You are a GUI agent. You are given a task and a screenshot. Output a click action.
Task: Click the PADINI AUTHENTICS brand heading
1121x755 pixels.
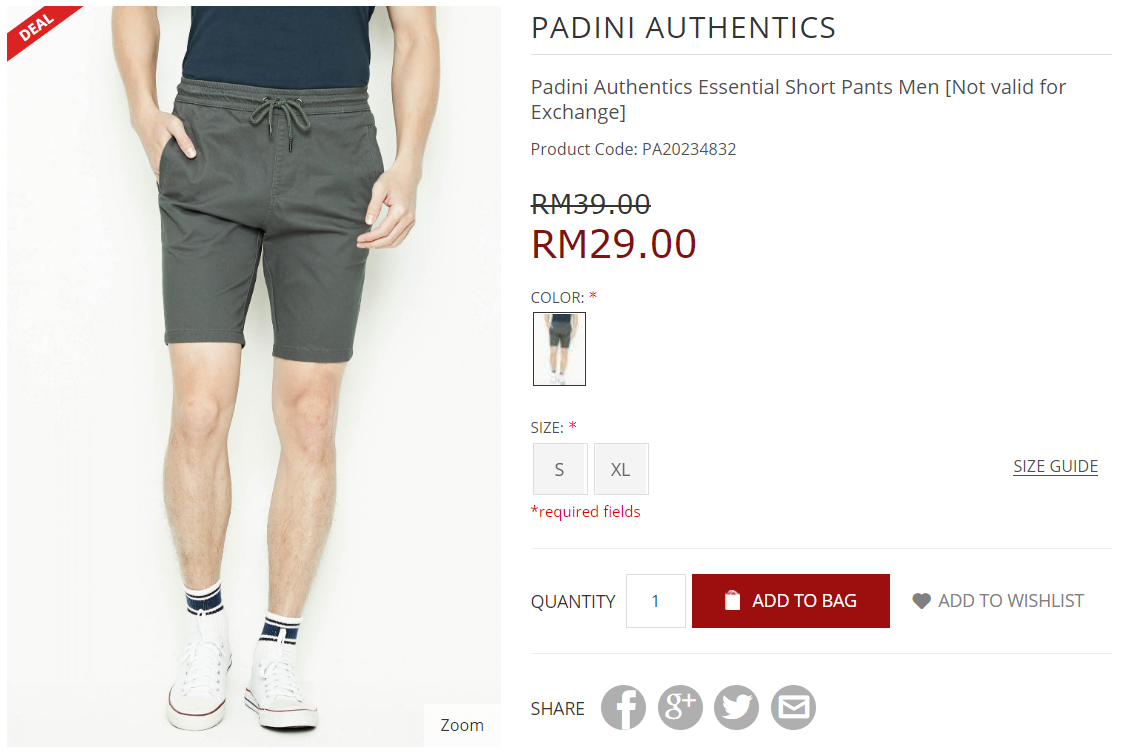(x=683, y=28)
